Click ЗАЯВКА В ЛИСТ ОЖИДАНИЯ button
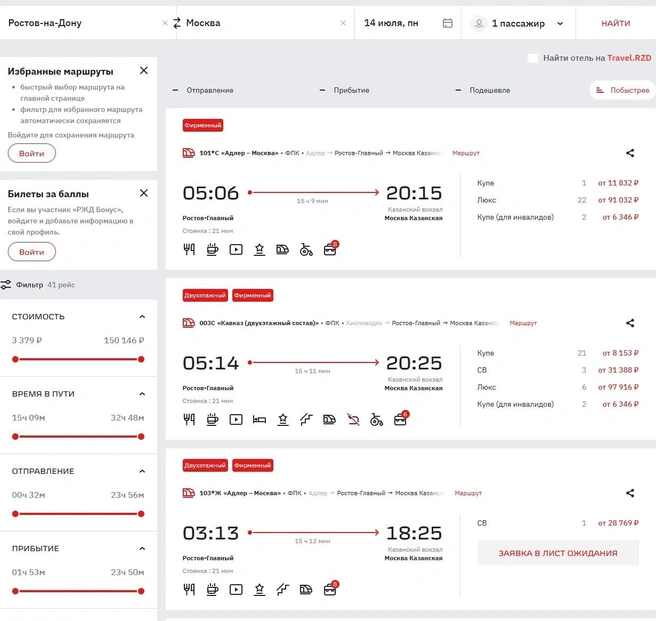 [558, 553]
